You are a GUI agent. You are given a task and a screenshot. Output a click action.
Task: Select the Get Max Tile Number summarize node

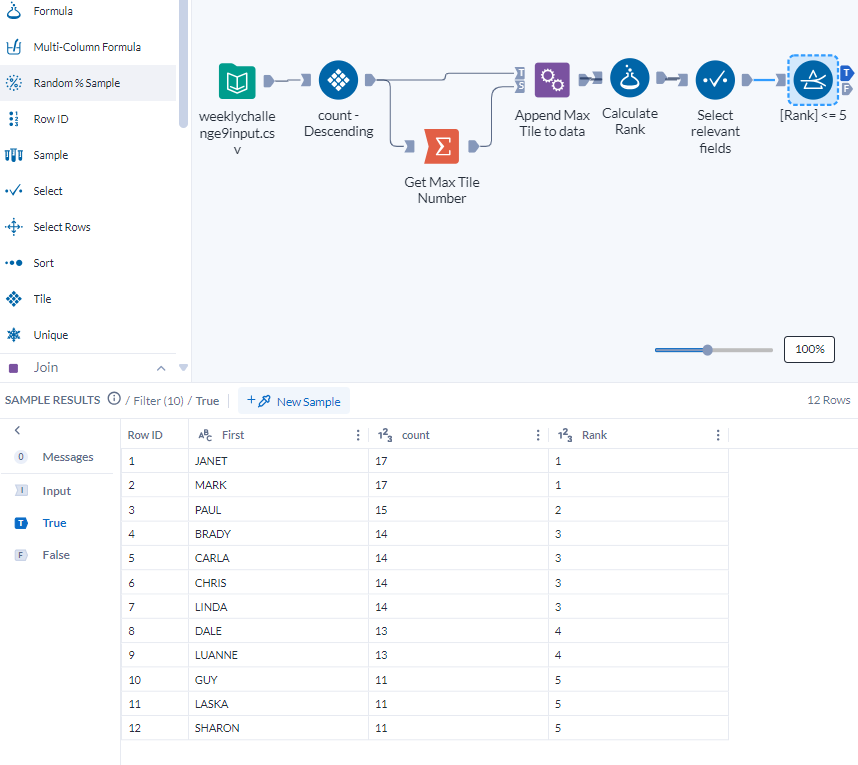[x=442, y=146]
